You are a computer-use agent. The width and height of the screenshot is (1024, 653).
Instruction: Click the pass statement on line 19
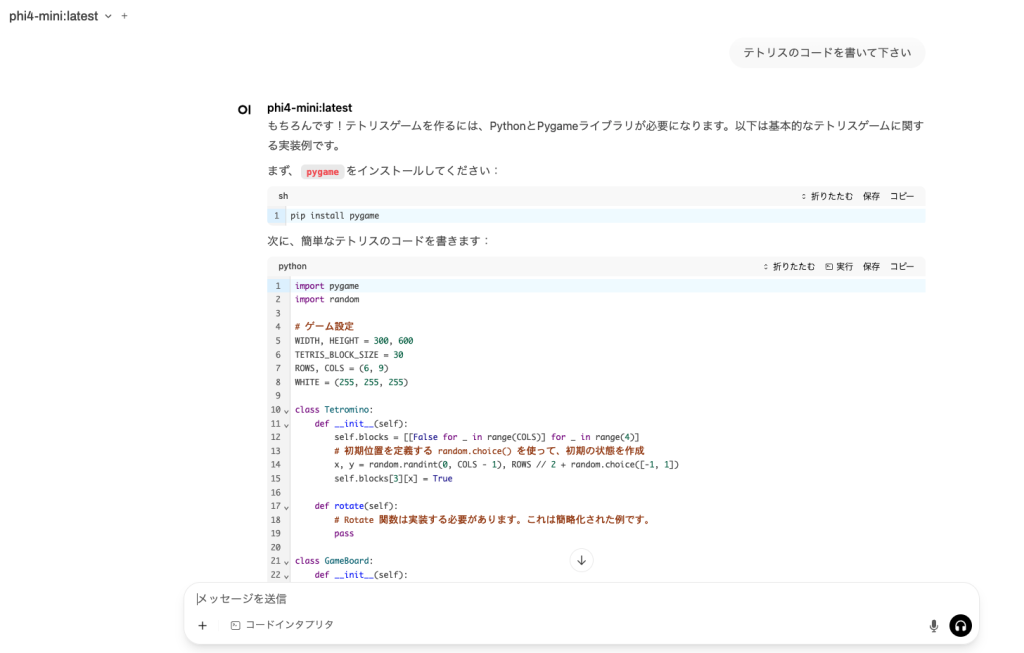[344, 534]
